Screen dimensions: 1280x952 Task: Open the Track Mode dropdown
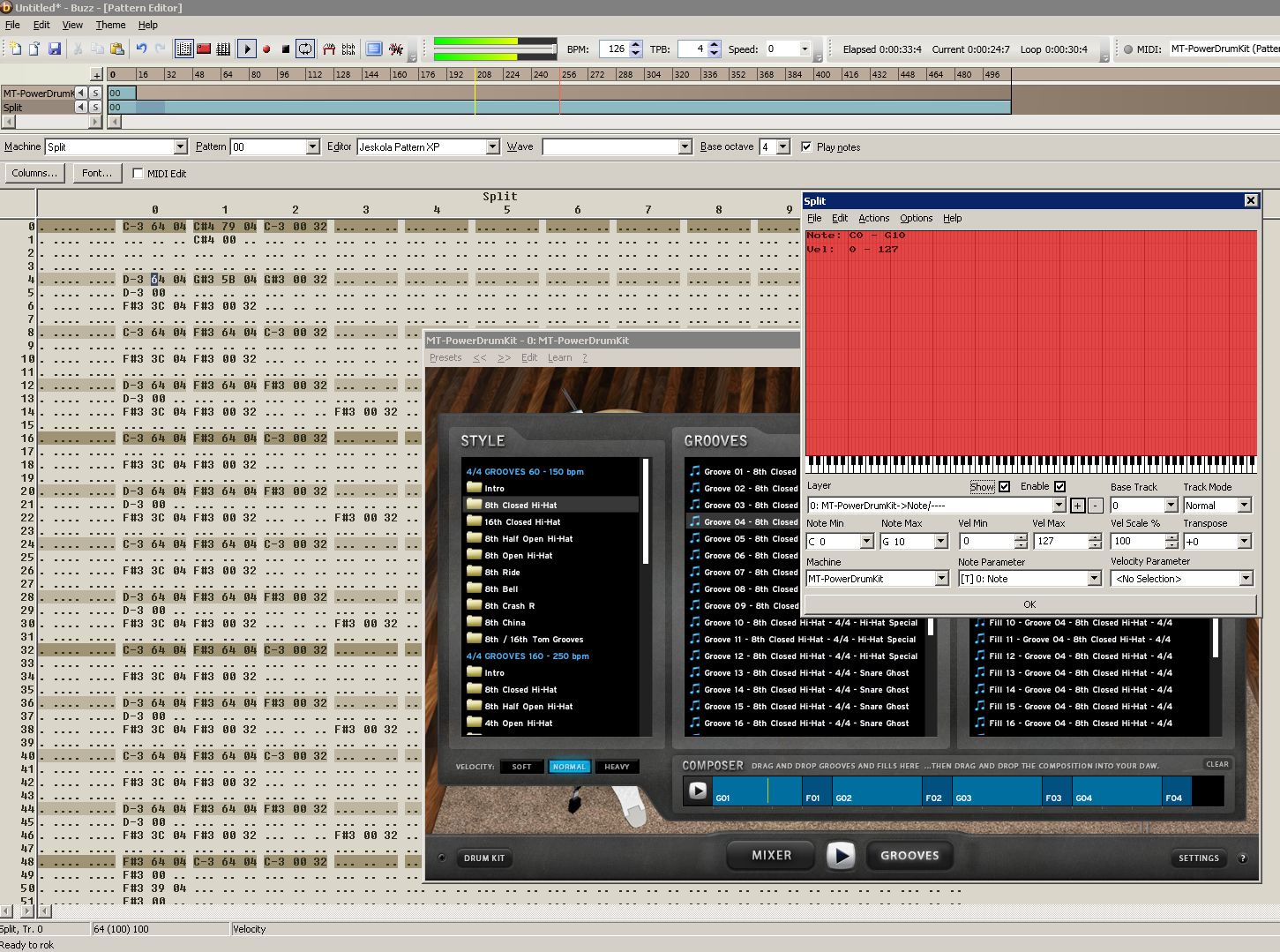click(x=1244, y=506)
